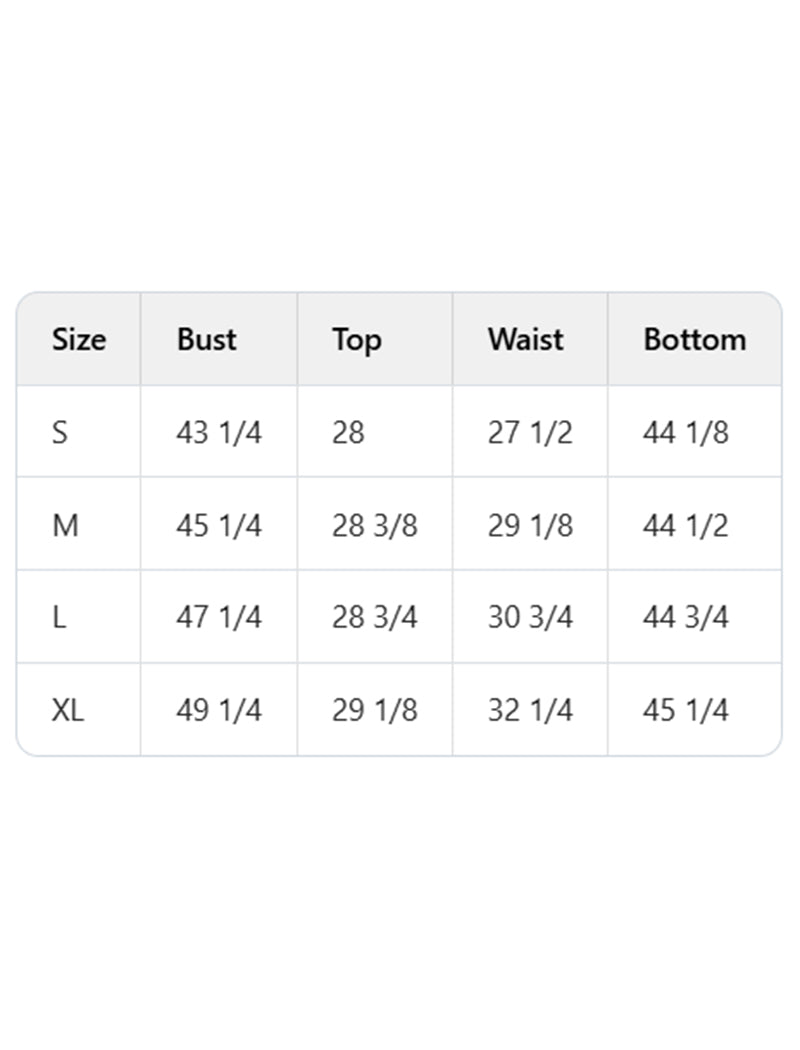800x1050 pixels.
Task: Select the M size row label
Action: pos(65,525)
